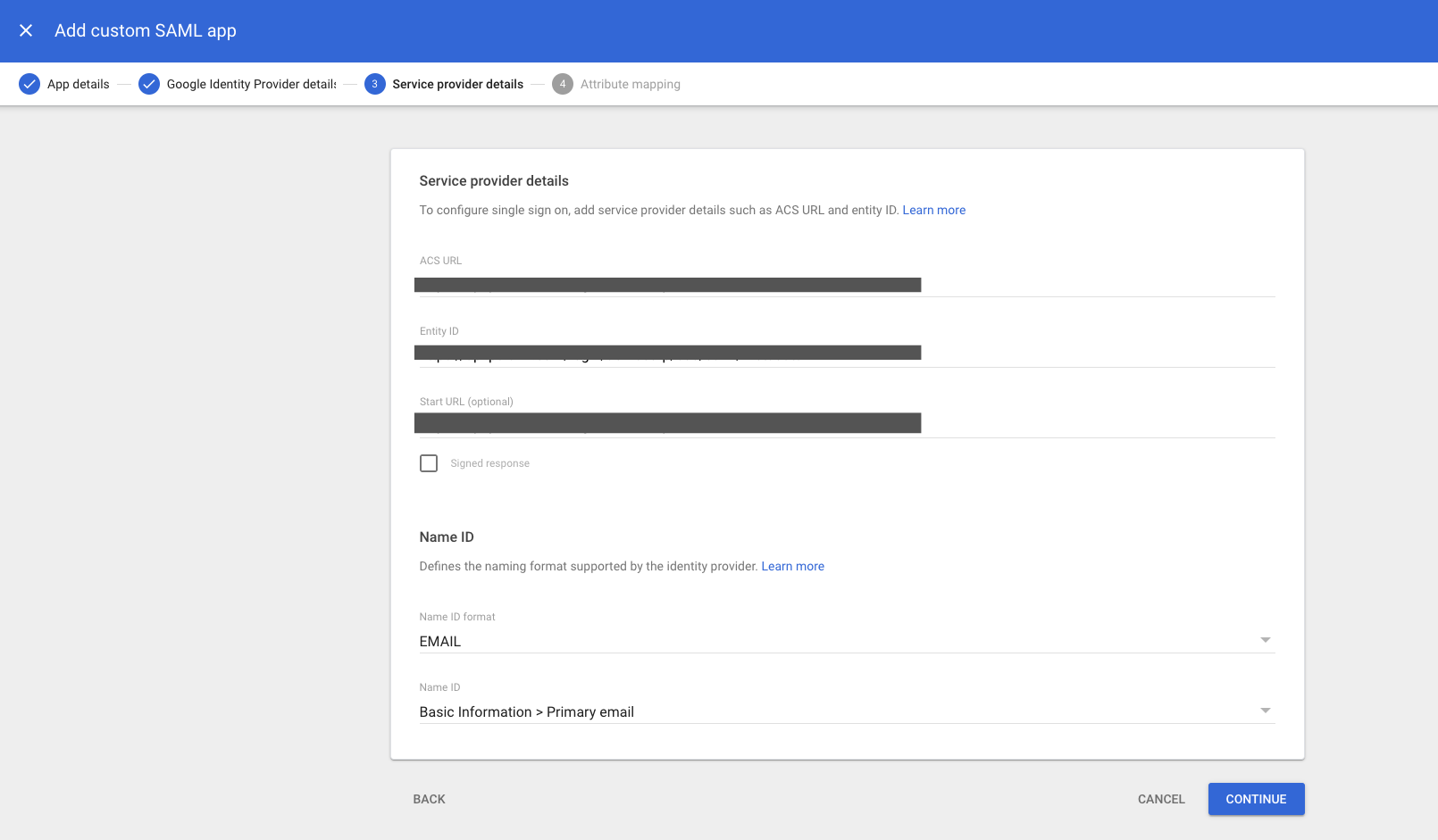Click the Name ID section heading
Image resolution: width=1438 pixels, height=840 pixels.
click(447, 536)
